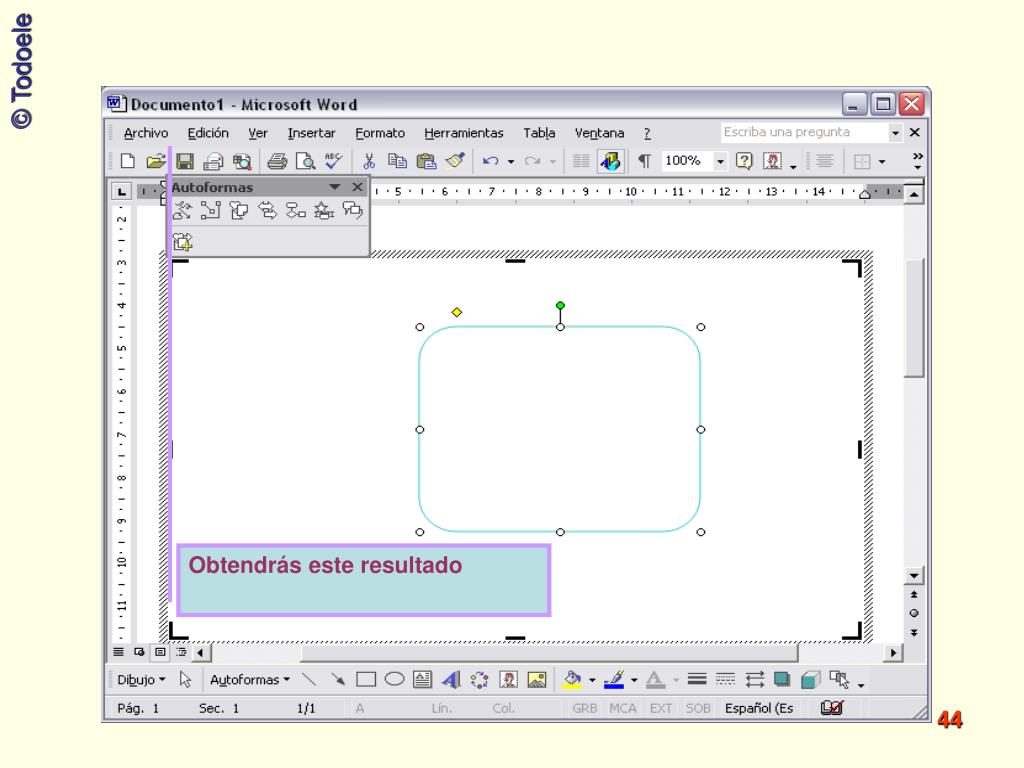The image size is (1024, 768).
Task: Apply line color brush
Action: tap(614, 680)
